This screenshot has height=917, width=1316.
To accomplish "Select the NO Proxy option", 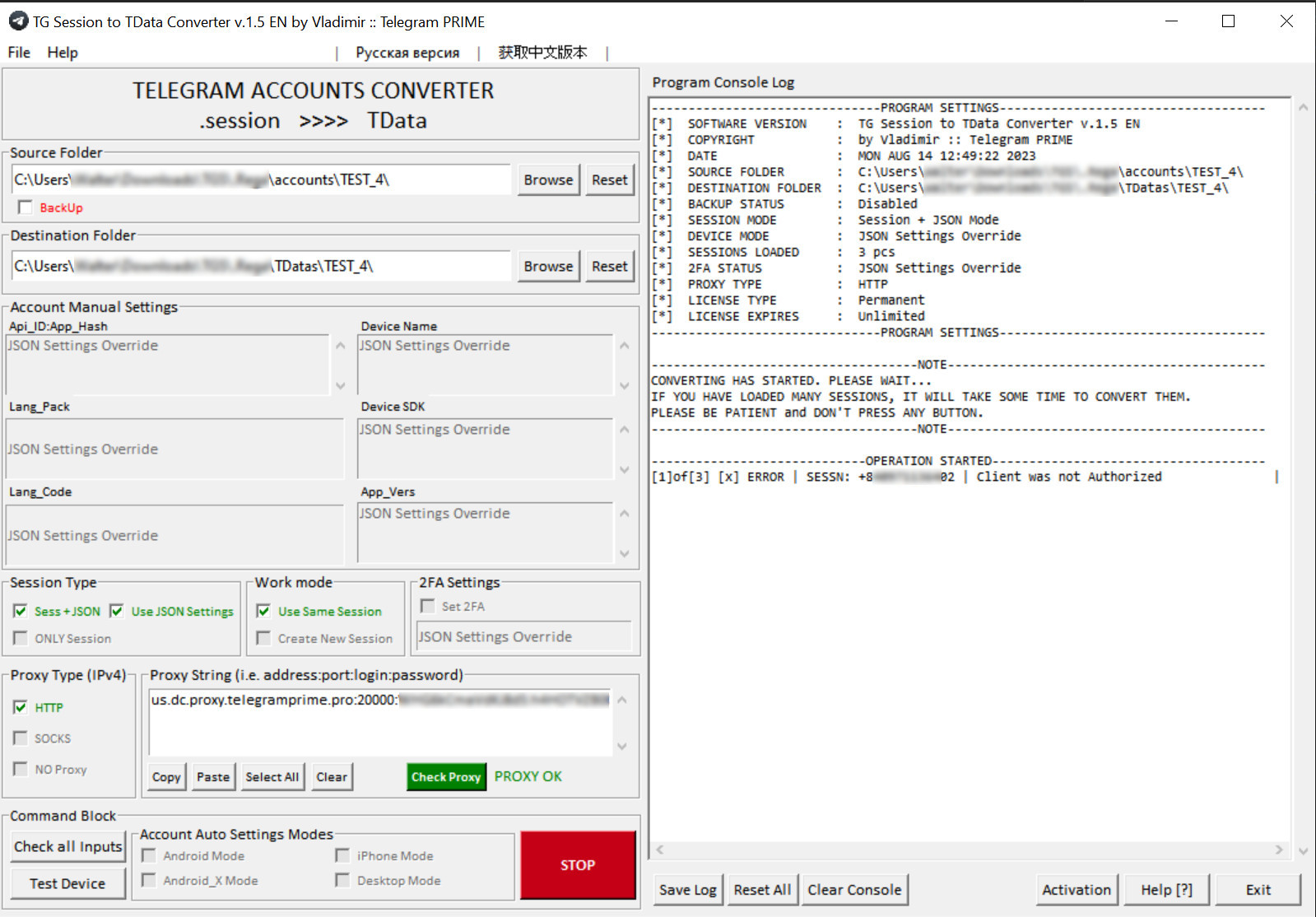I will pos(21,769).
